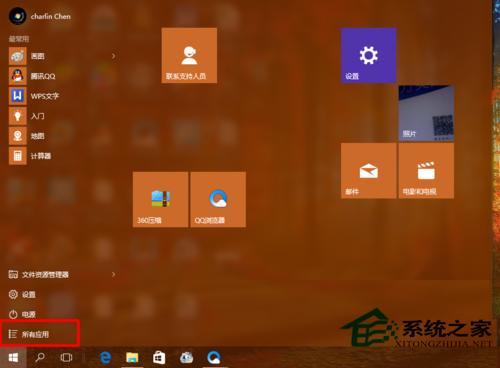Screen dimensions: 500x368
Task: Launch Microsoft Edge from taskbar
Action: [x=106, y=358]
